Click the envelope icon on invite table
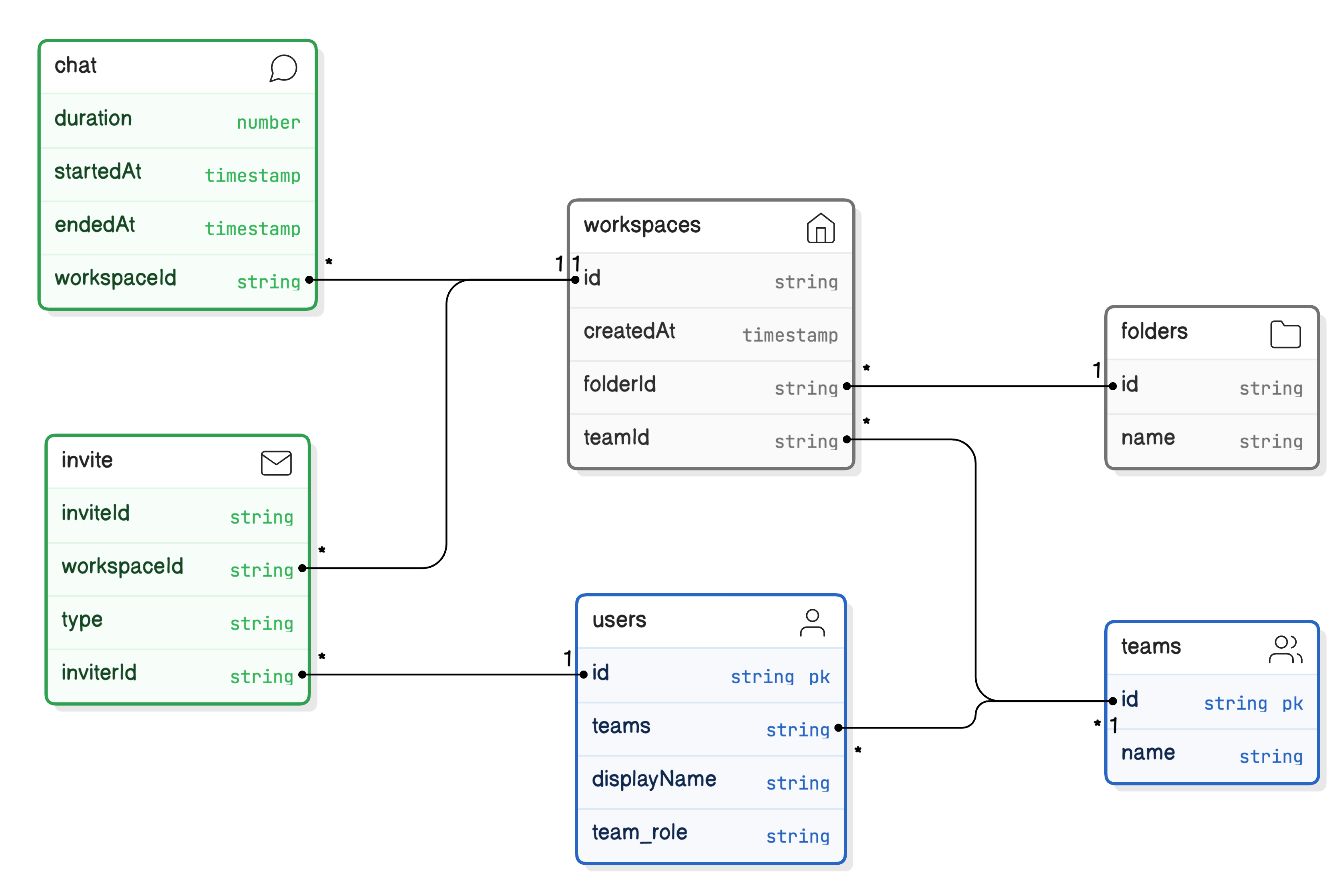Screen dimensions: 1340x884 pyautogui.click(x=276, y=462)
